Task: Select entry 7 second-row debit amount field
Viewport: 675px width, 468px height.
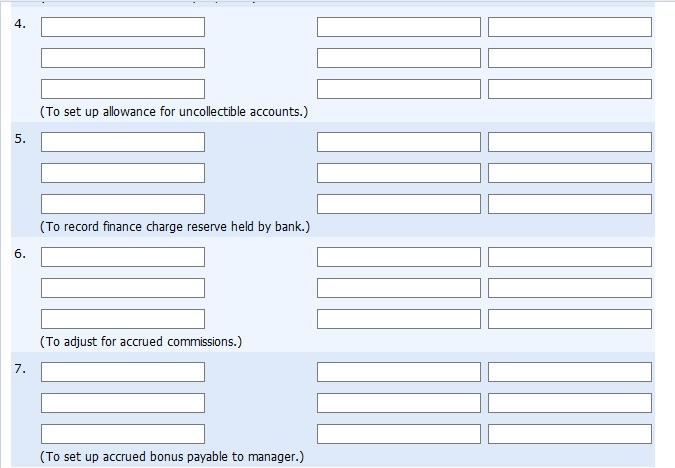Action: (x=399, y=403)
